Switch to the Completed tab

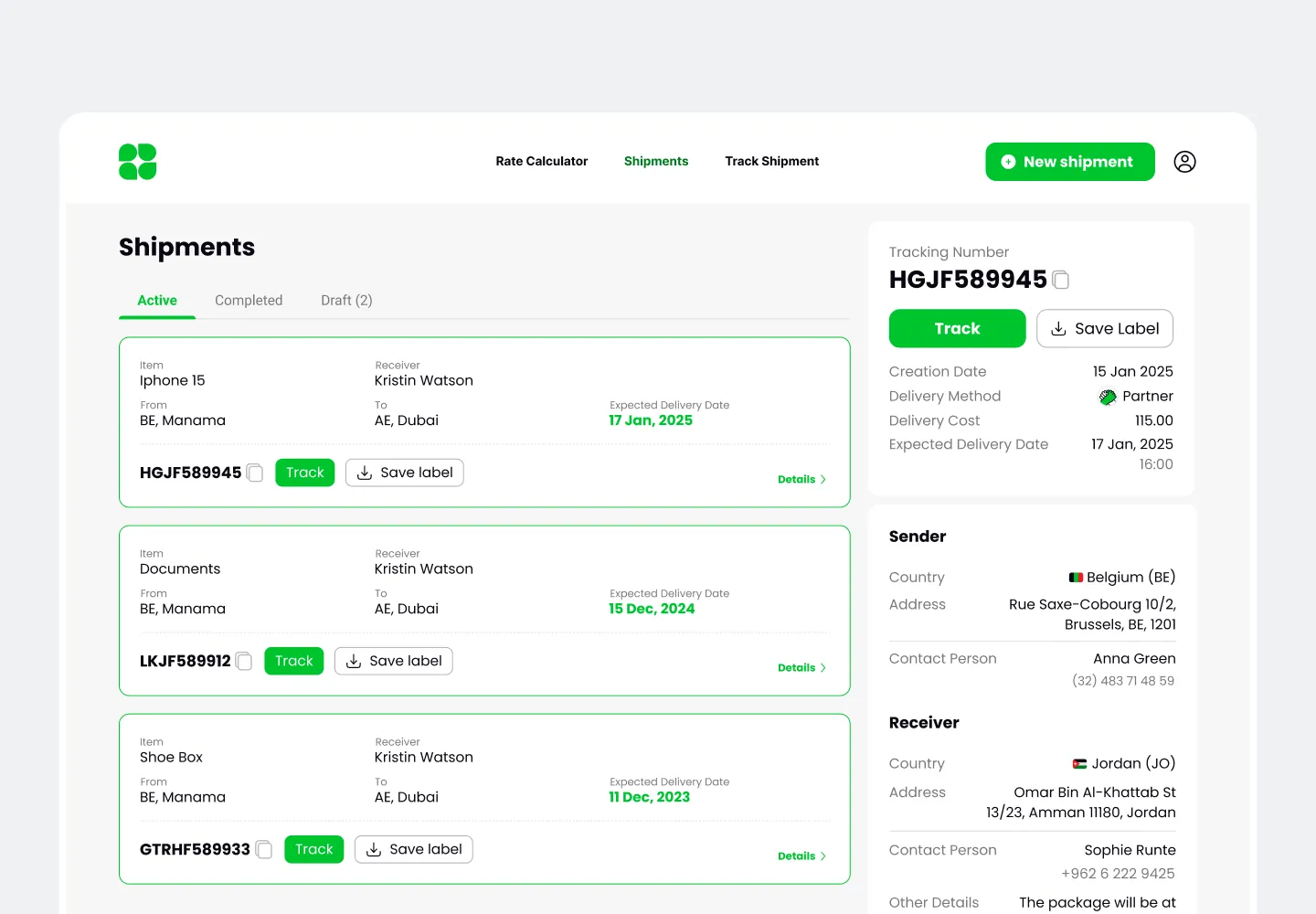pyautogui.click(x=249, y=301)
